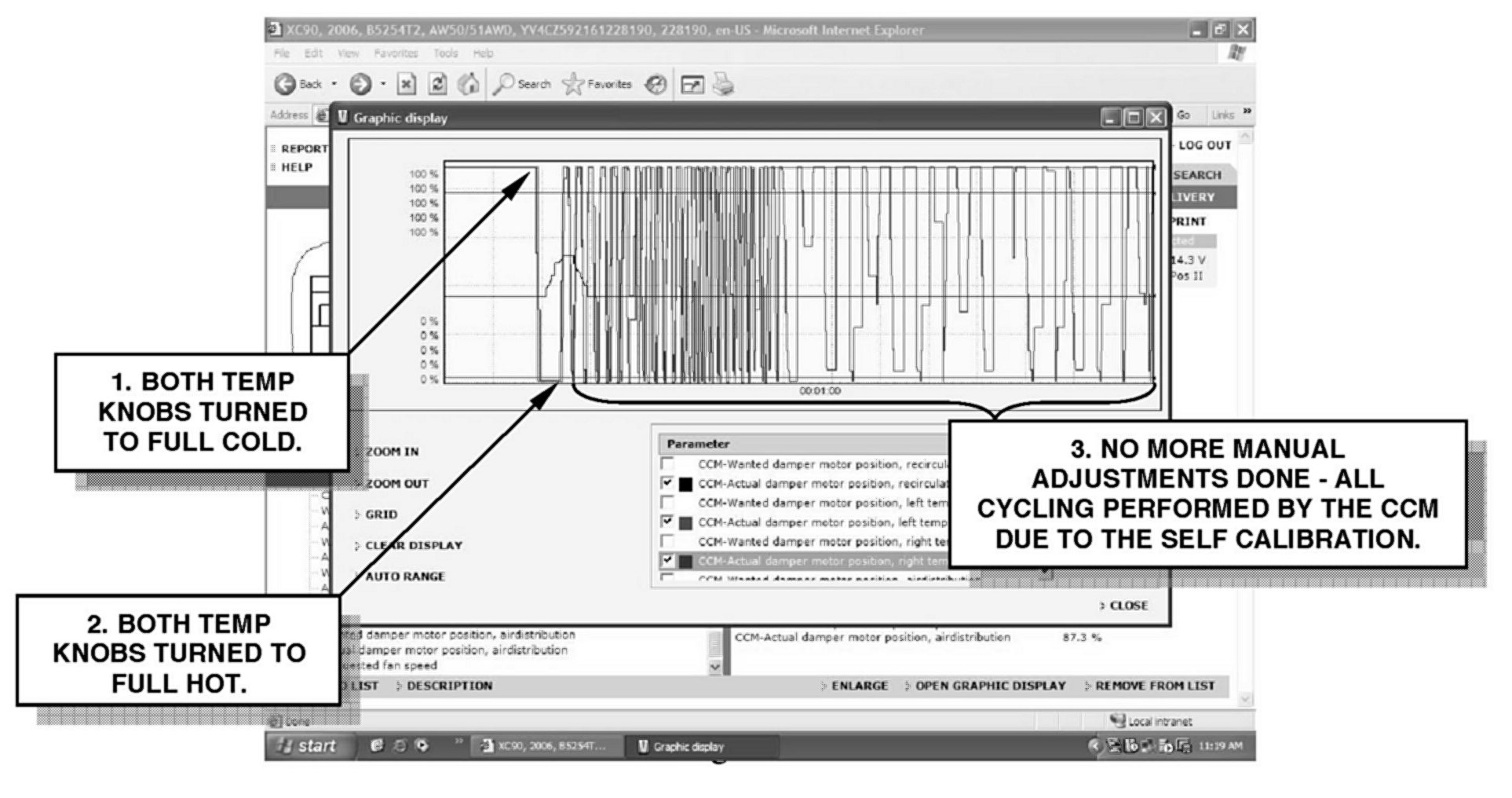Expand the Links toolbar chevron
This screenshot has height=798, width=1512.
pos(1247,114)
